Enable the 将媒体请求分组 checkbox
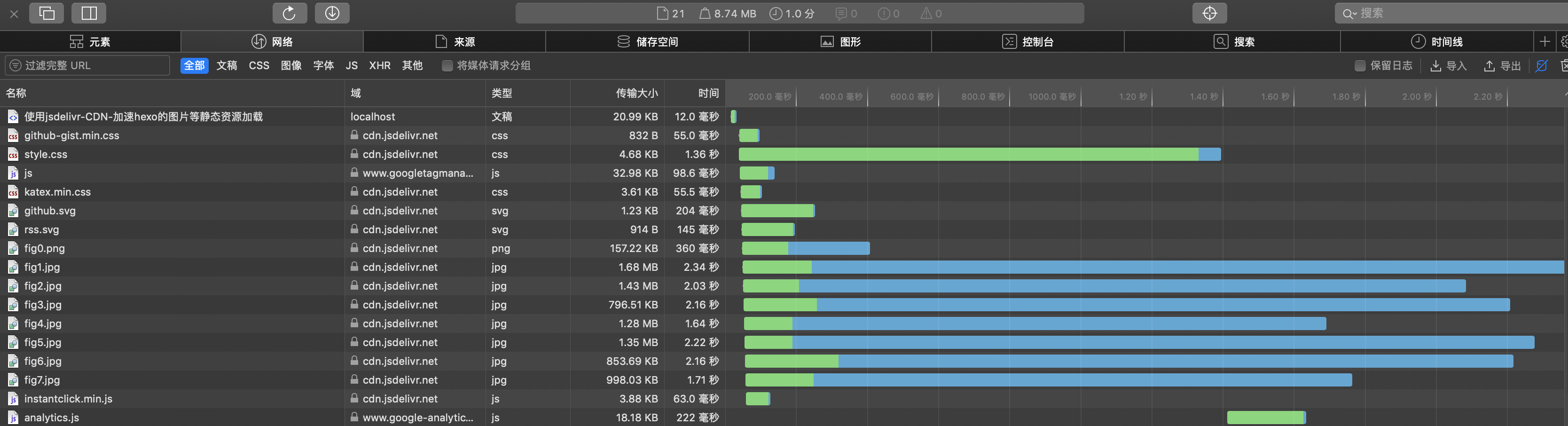This screenshot has width=1568, height=426. (x=447, y=65)
